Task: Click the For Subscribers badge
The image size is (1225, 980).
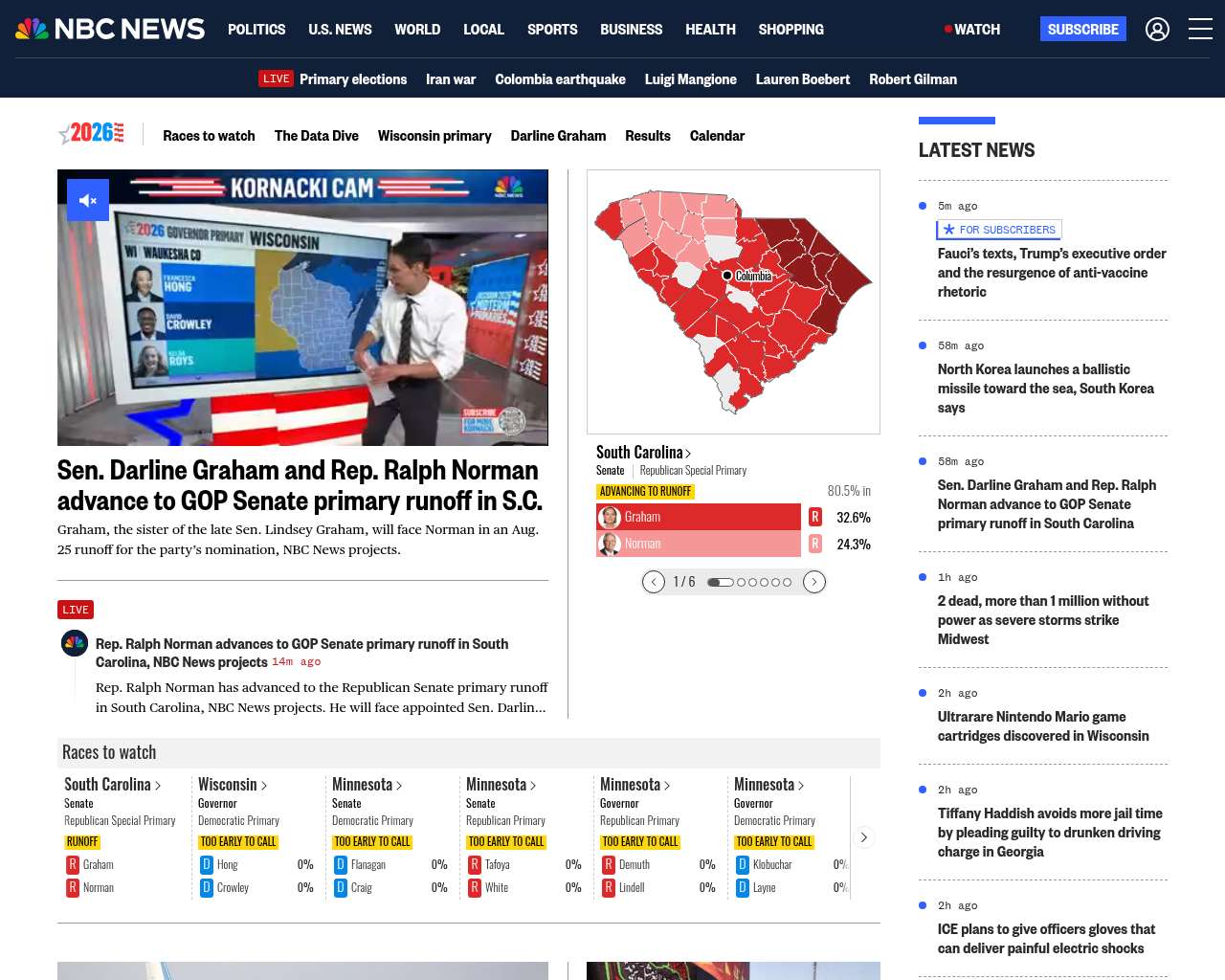Action: [999, 230]
